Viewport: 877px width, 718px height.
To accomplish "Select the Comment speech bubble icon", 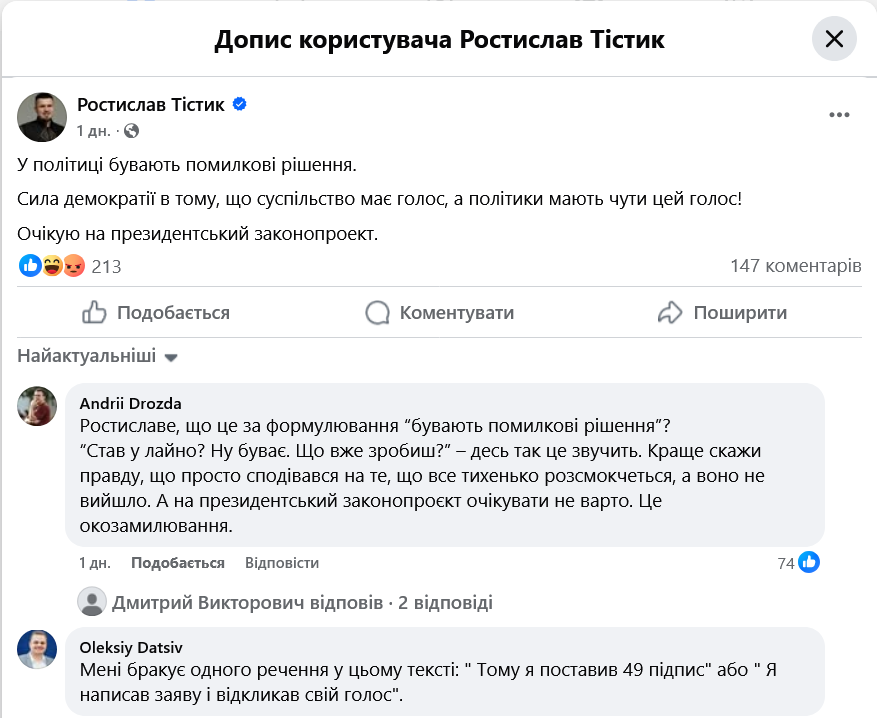I will point(378,312).
